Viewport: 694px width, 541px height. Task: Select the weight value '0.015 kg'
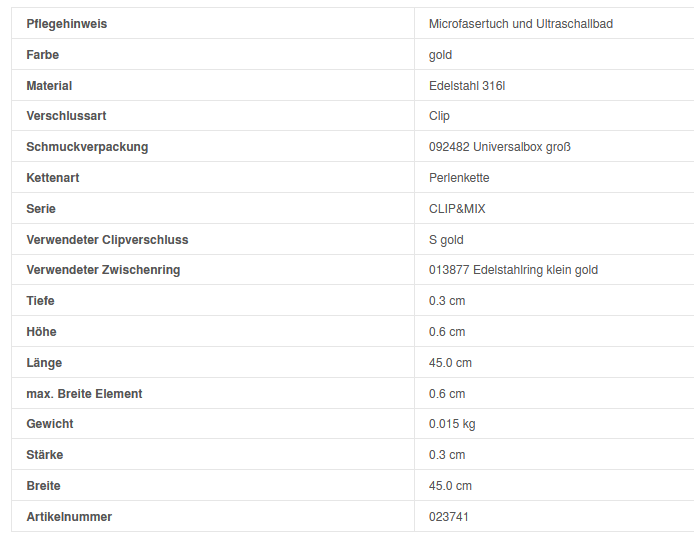coord(452,424)
